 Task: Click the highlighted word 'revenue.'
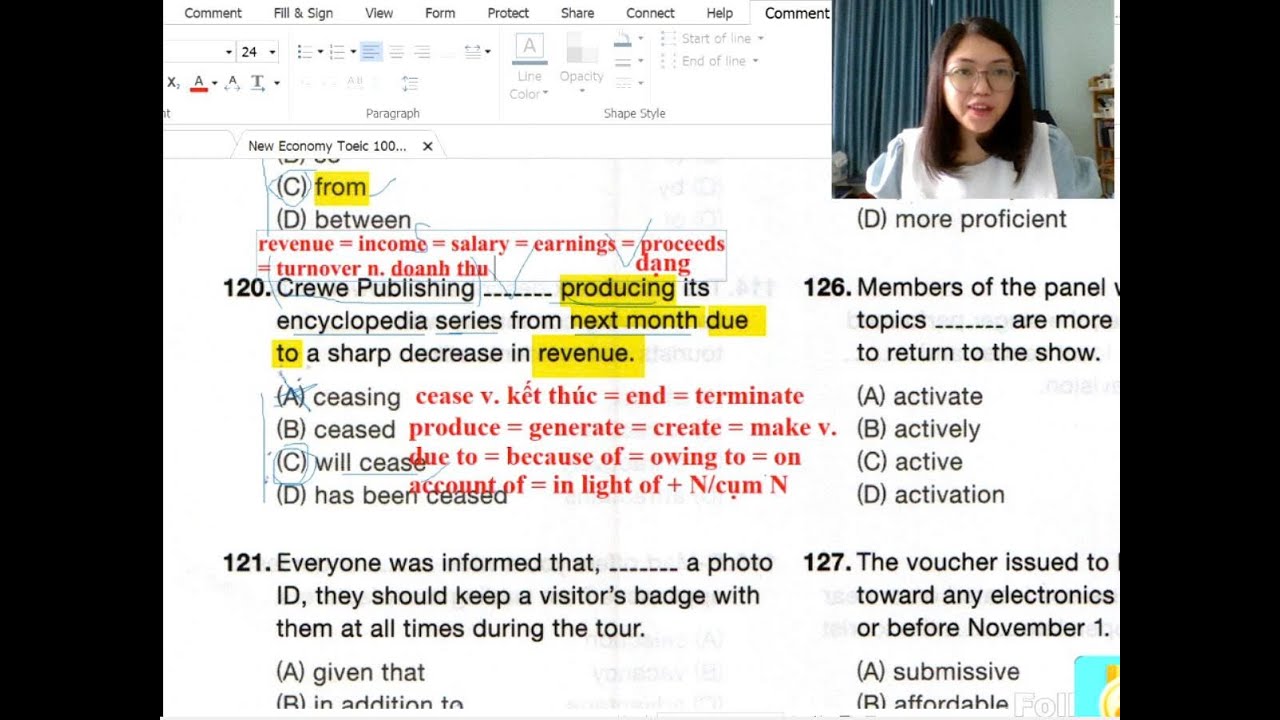pos(586,353)
